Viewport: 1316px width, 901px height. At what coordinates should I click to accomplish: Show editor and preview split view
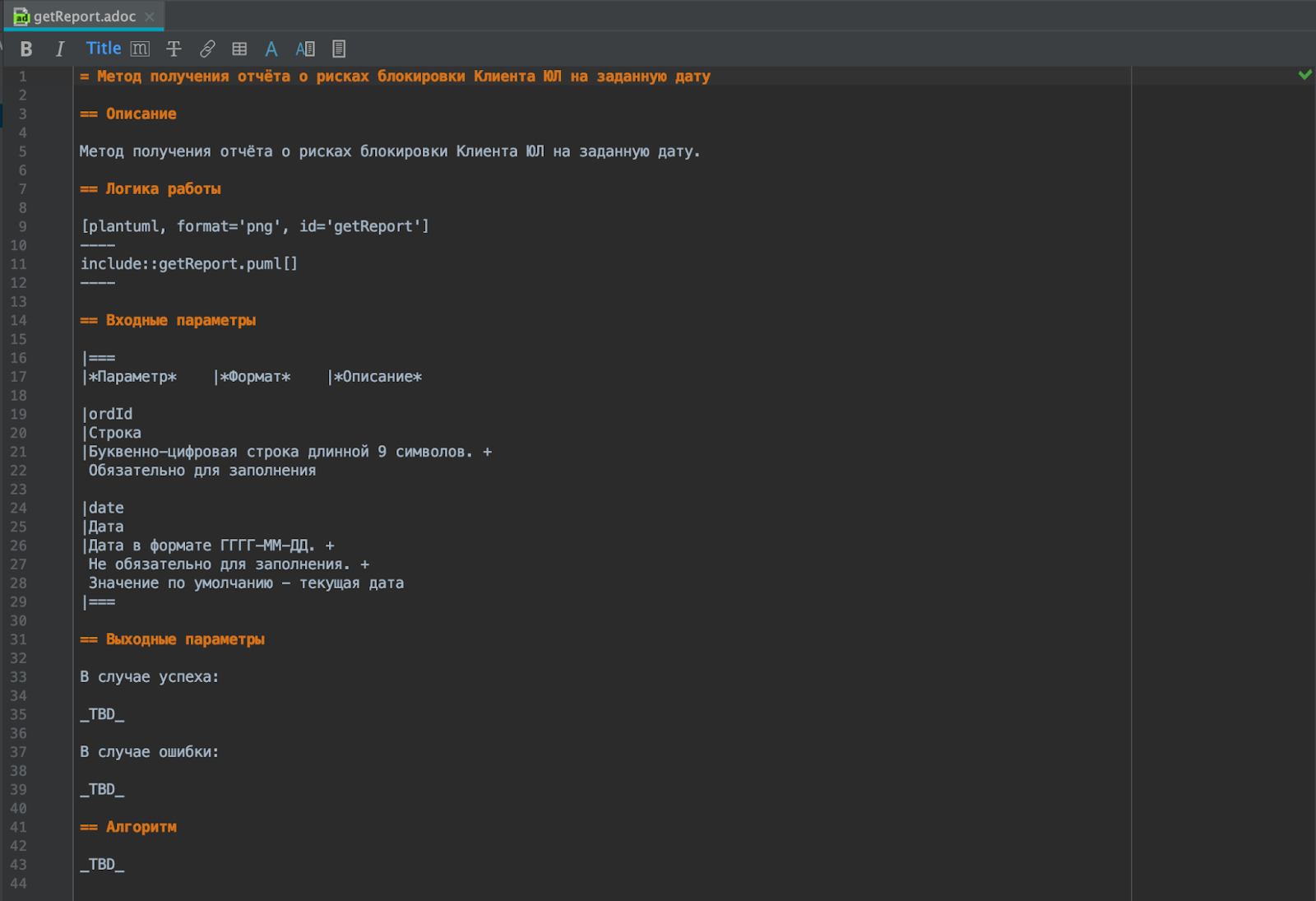[305, 49]
